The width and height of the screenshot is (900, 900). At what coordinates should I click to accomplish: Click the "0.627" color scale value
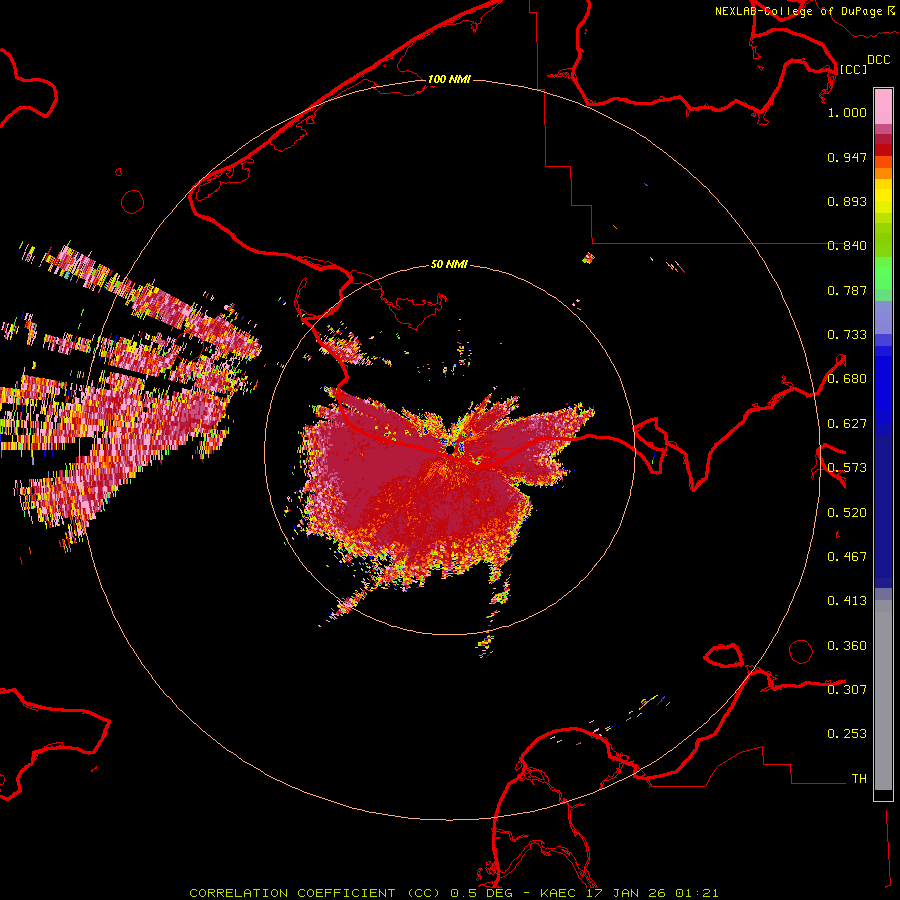click(x=847, y=424)
